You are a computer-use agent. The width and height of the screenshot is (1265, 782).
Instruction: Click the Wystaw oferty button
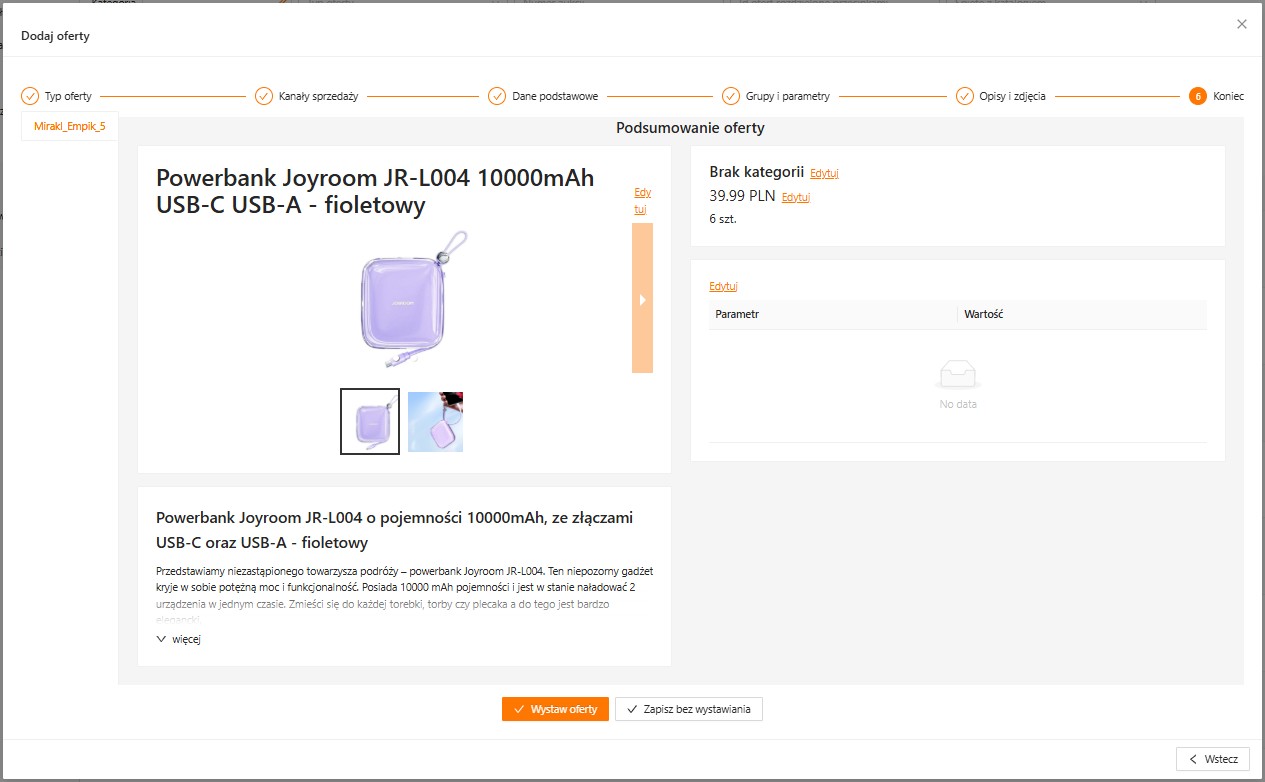point(555,709)
